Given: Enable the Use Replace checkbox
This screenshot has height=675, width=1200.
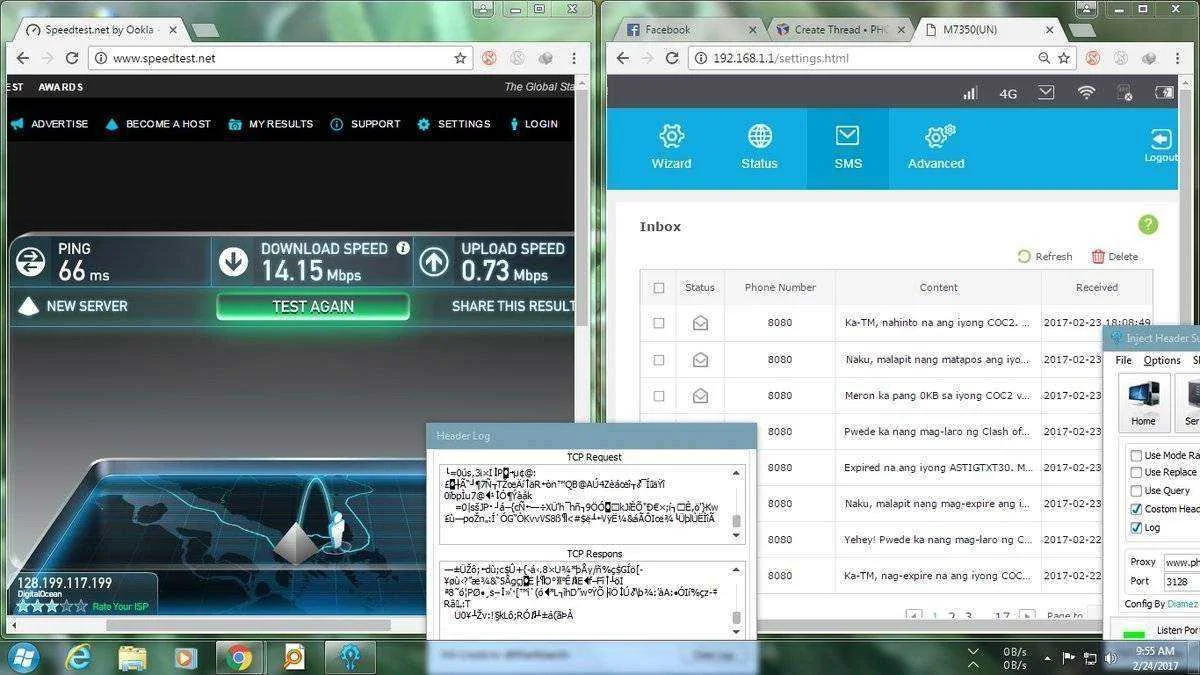Looking at the screenshot, I should [1136, 472].
